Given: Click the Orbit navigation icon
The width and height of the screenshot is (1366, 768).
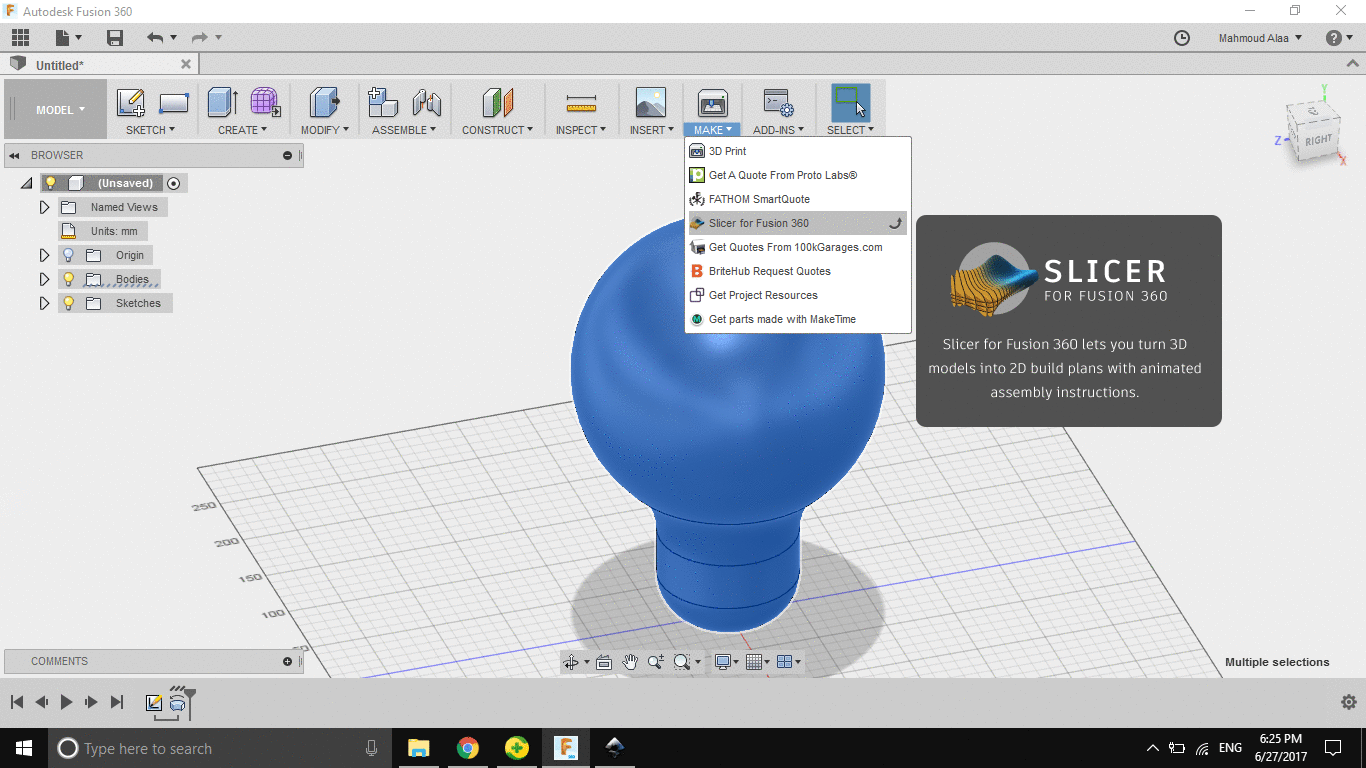Looking at the screenshot, I should [571, 662].
